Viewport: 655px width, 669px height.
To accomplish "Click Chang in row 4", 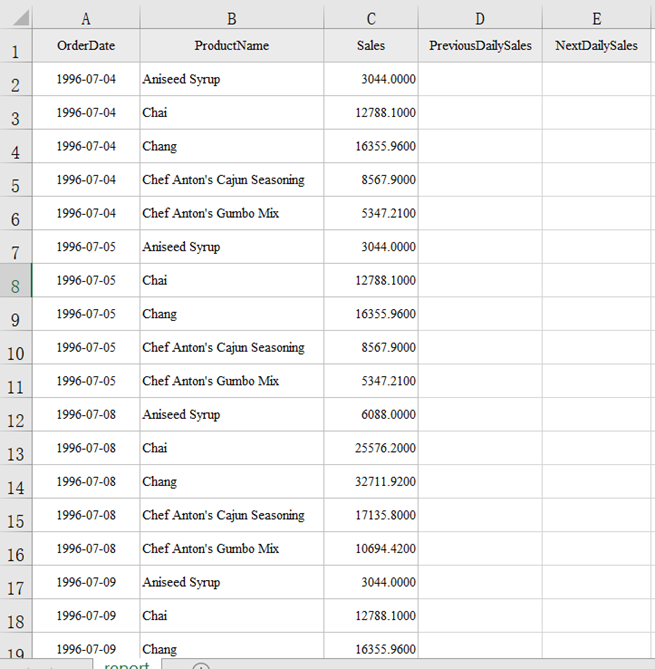I will (160, 146).
